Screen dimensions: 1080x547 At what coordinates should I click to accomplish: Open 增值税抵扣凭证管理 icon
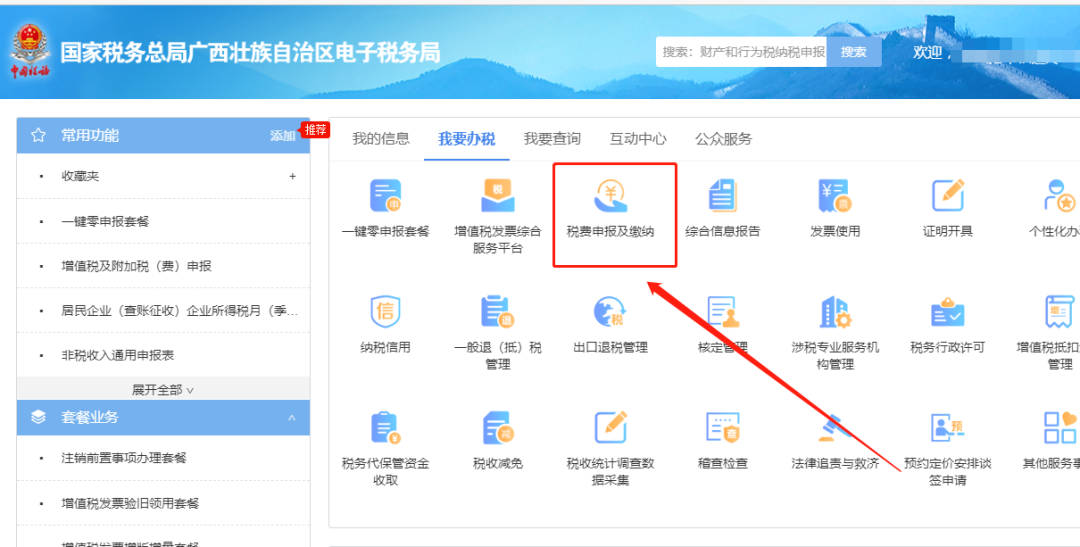(1060, 312)
